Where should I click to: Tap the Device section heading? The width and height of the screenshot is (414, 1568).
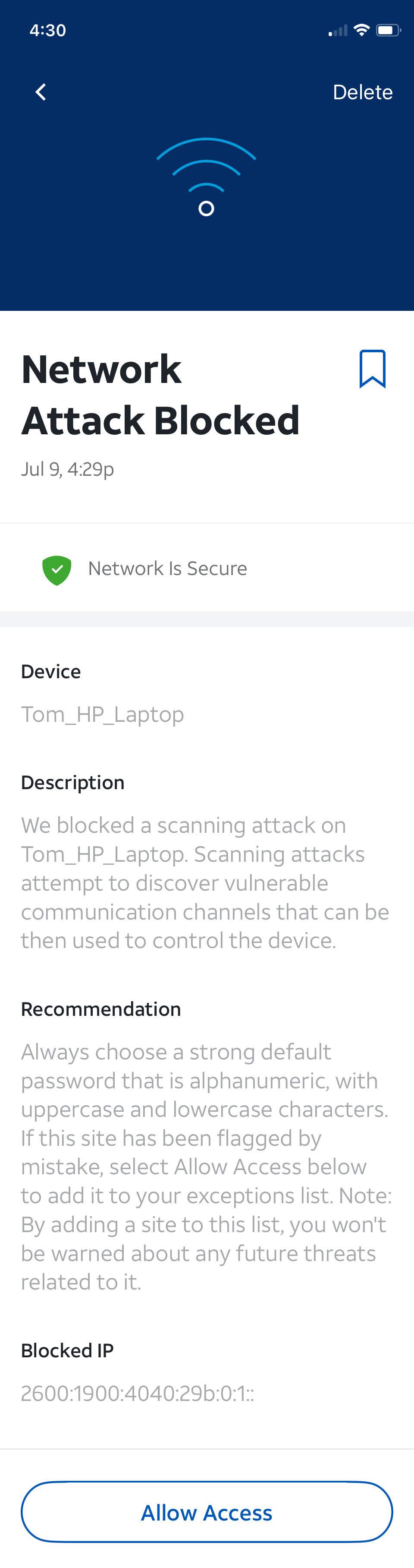[51, 671]
